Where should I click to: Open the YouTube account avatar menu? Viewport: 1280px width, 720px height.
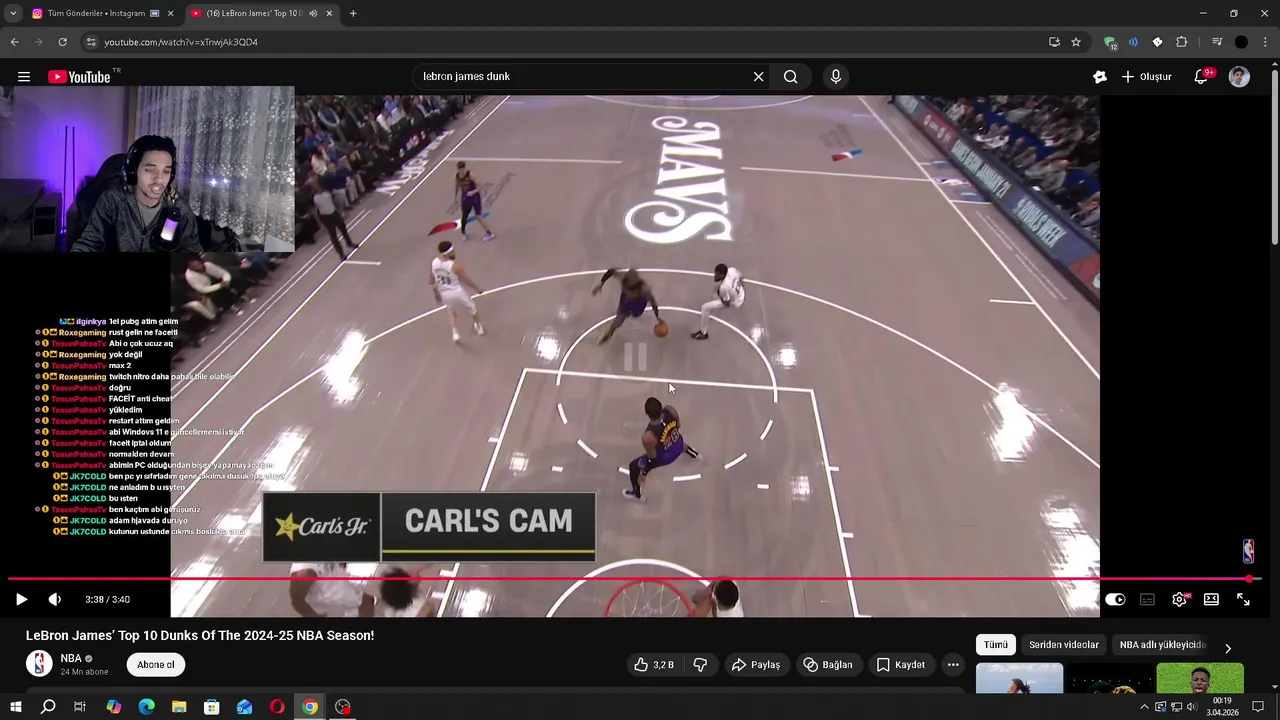[x=1239, y=77]
